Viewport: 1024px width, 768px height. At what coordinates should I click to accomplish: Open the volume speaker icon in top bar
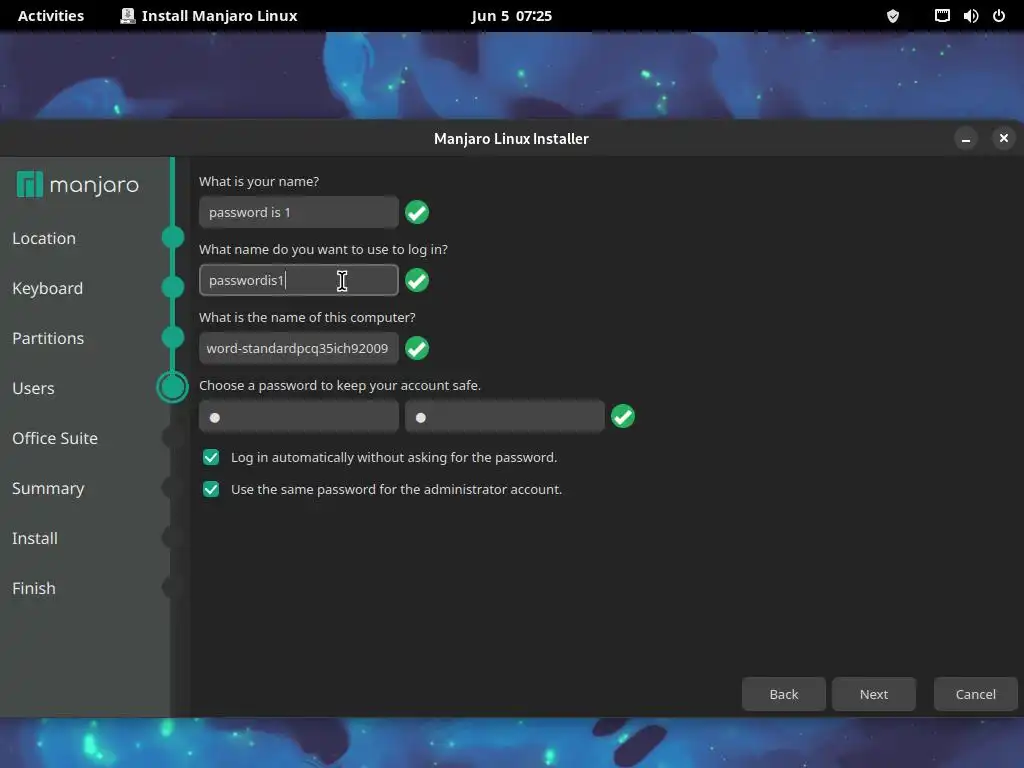point(970,16)
